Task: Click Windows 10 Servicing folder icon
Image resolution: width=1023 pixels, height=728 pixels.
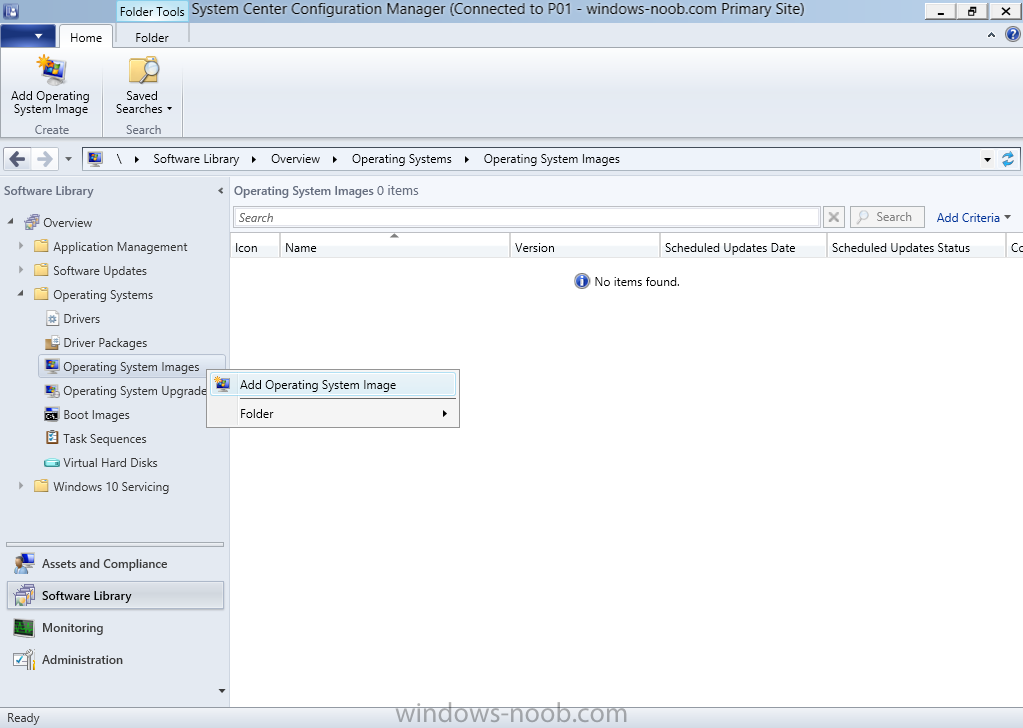Action: pyautogui.click(x=41, y=486)
